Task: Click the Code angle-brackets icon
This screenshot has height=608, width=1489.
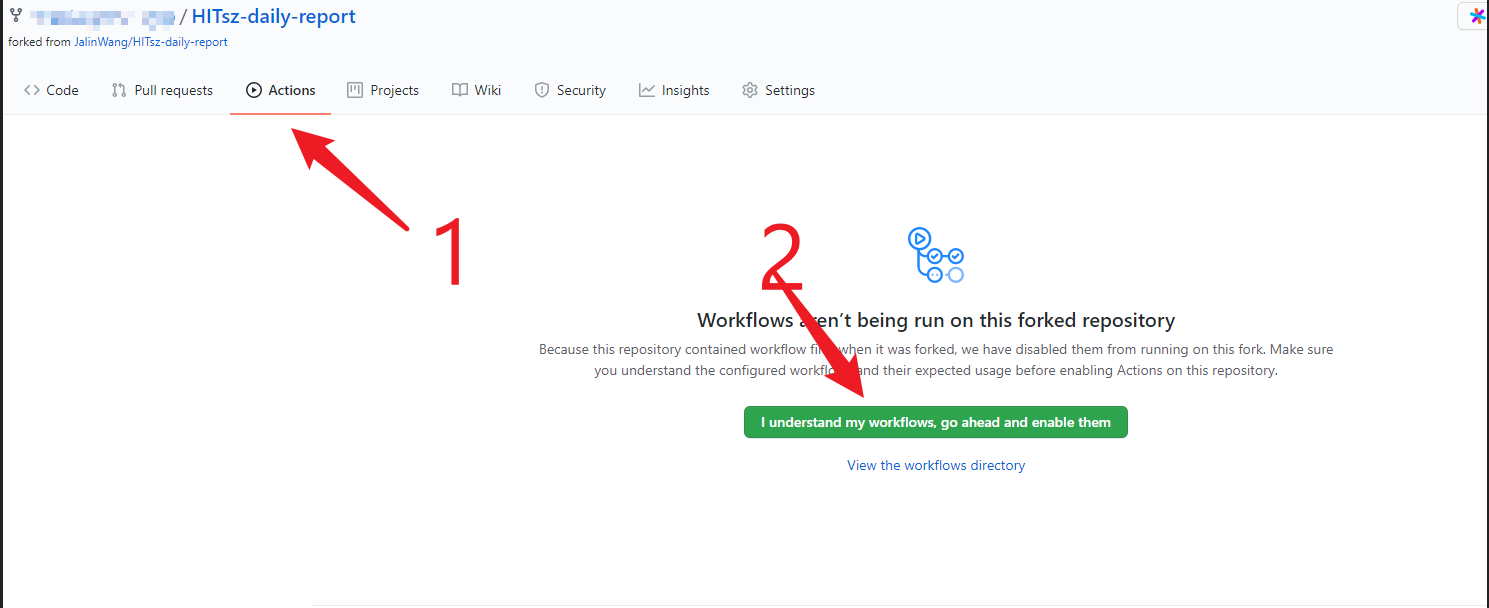Action: coord(32,90)
